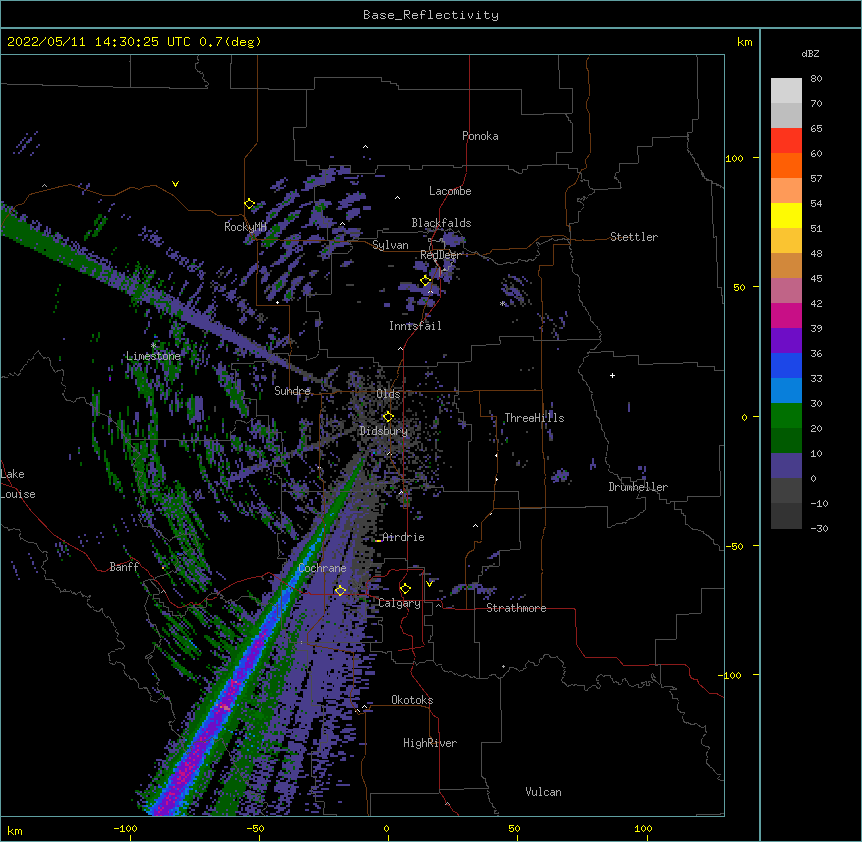Click the yellow V marker northwest of RockyMH
This screenshot has height=842, width=862.
click(x=175, y=184)
